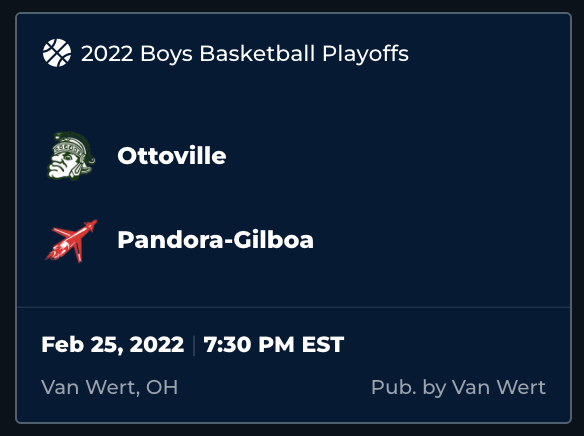
Task: Open the Ottoville team name
Action: (x=172, y=156)
